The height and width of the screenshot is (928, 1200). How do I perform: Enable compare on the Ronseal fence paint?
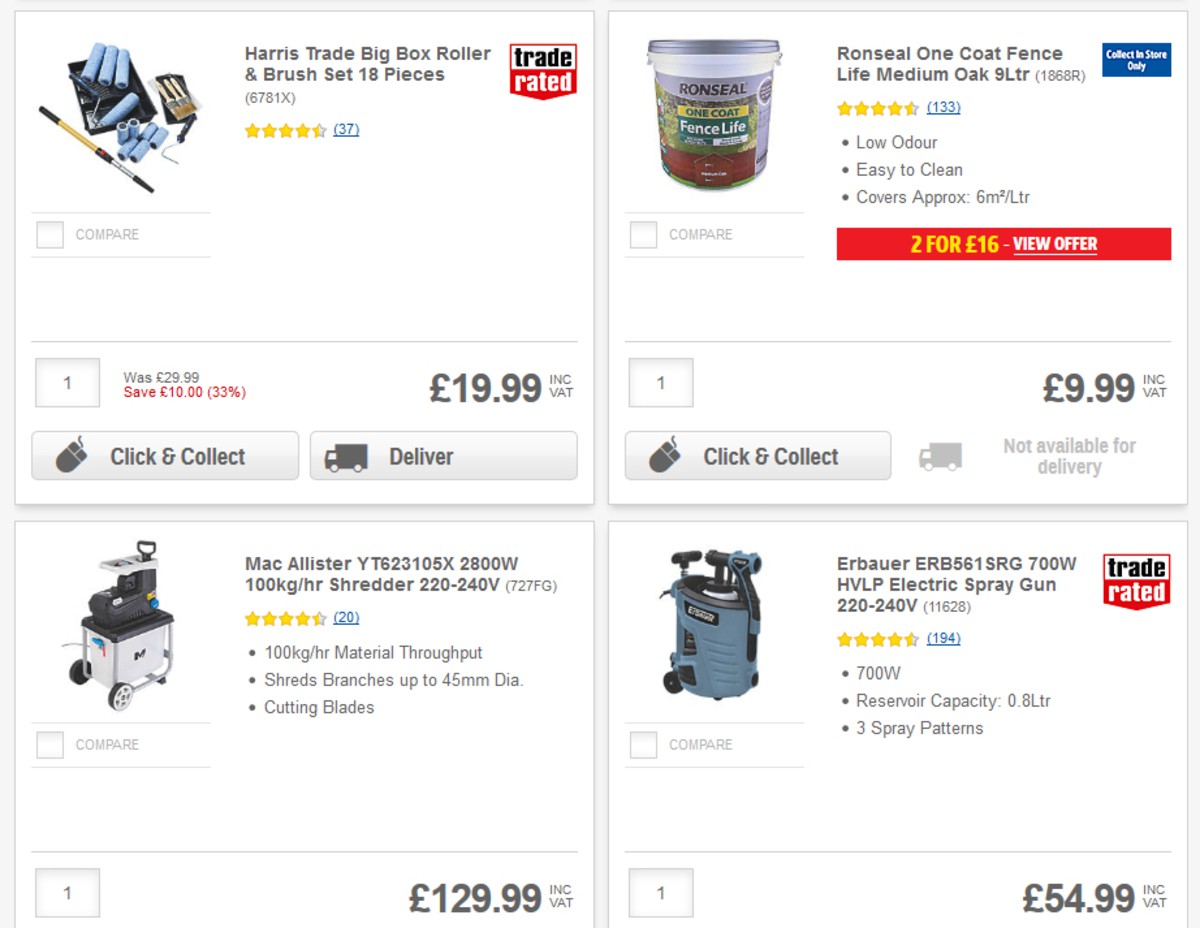point(642,234)
